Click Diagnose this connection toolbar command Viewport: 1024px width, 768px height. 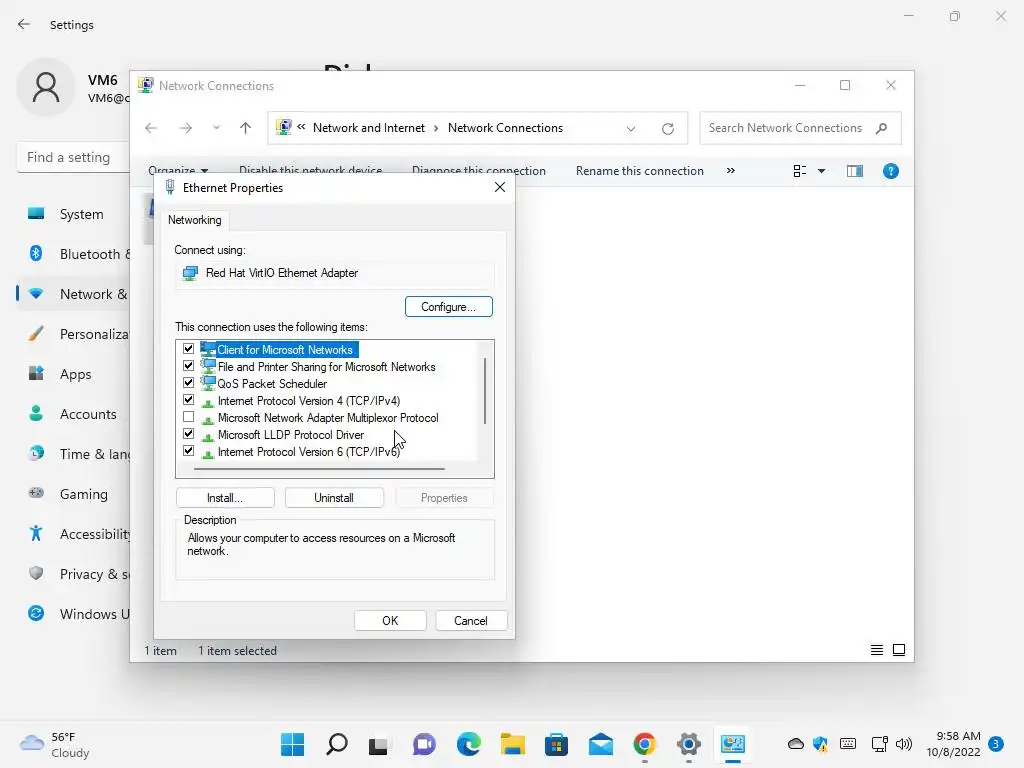coord(479,171)
